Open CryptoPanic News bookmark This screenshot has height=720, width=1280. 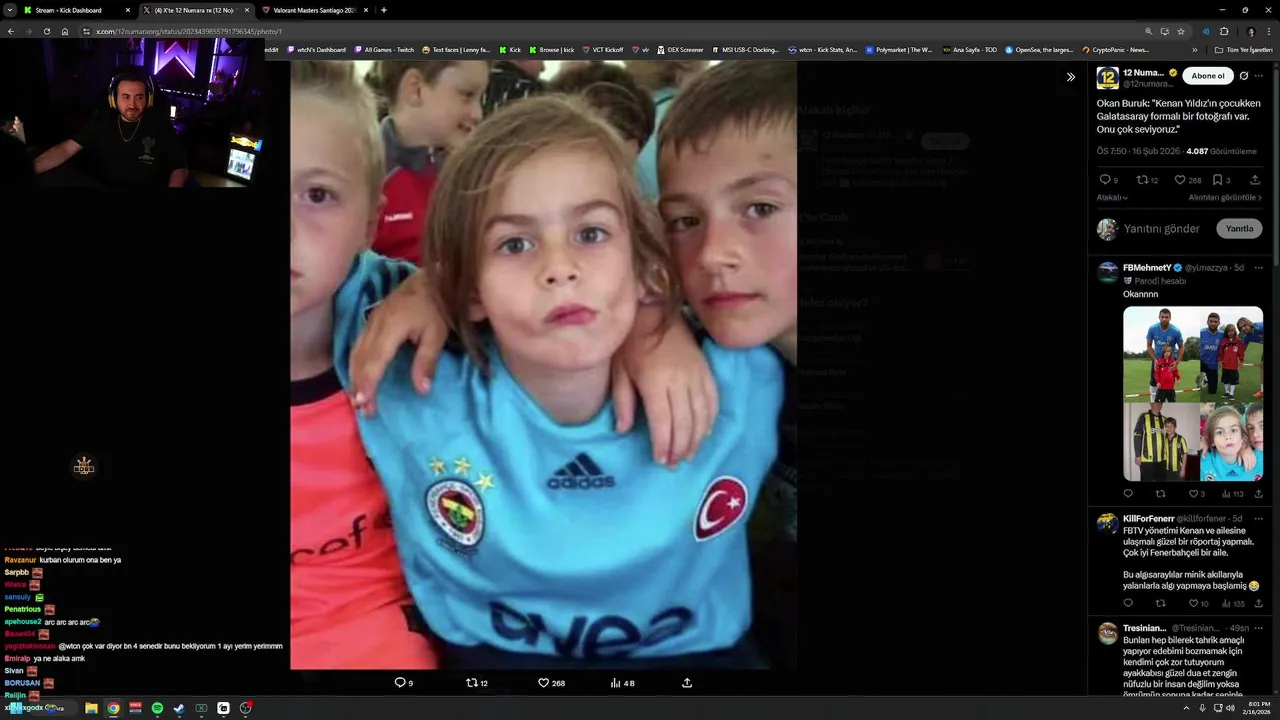1115,49
